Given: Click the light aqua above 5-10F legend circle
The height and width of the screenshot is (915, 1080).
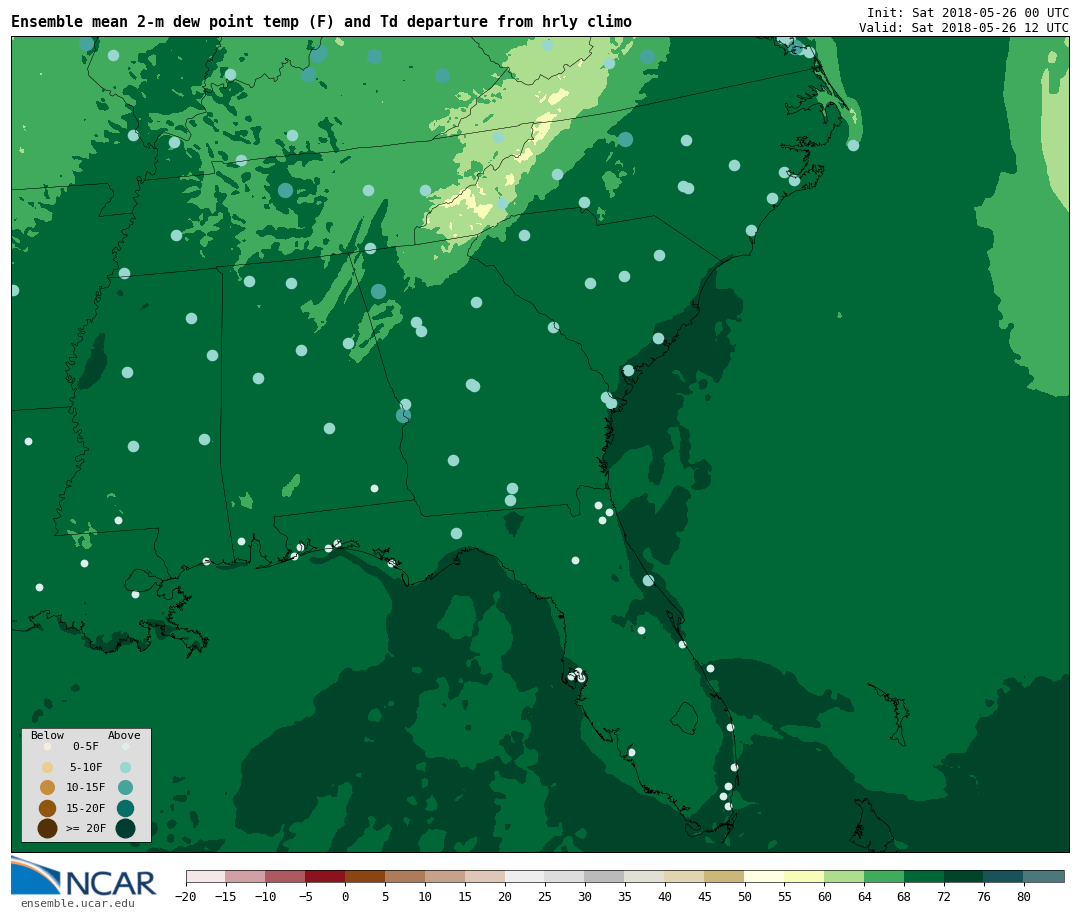Looking at the screenshot, I should click(x=125, y=767).
